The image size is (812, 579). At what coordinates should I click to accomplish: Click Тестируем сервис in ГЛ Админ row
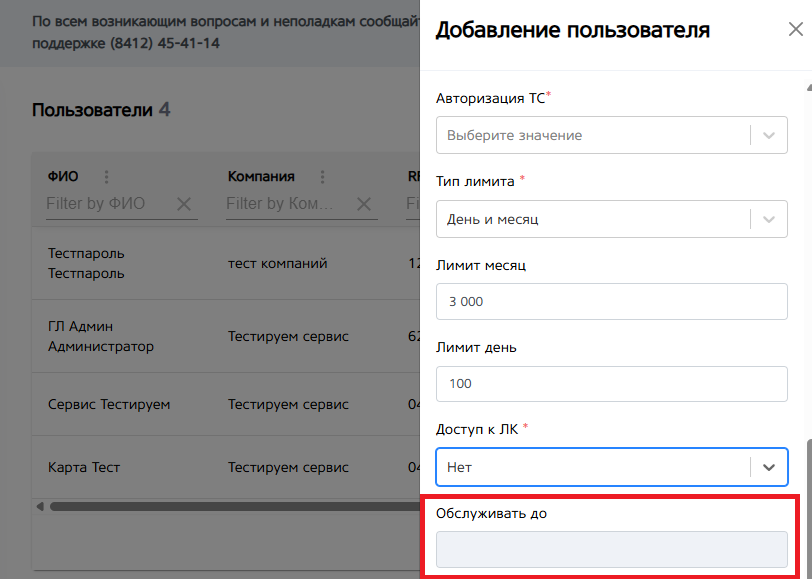[x=288, y=336]
